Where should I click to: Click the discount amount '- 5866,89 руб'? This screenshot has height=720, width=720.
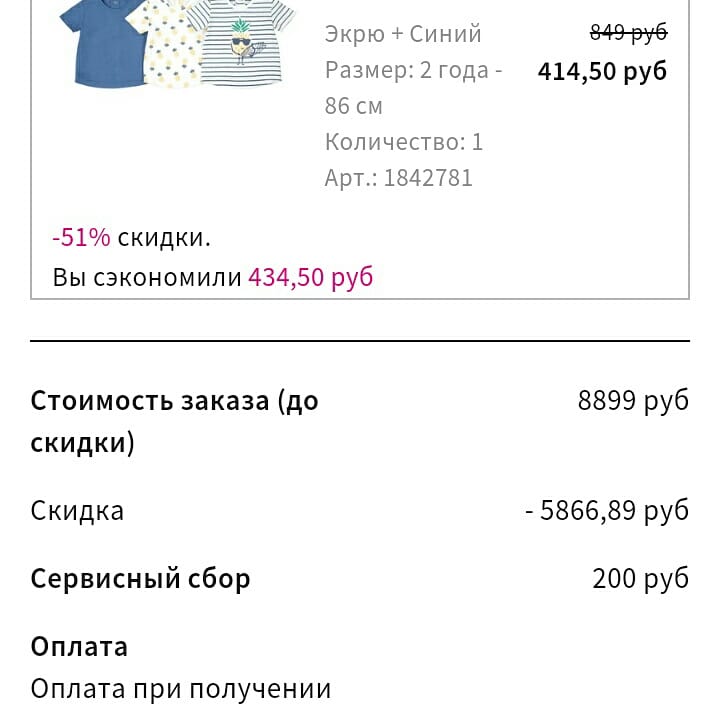[607, 511]
